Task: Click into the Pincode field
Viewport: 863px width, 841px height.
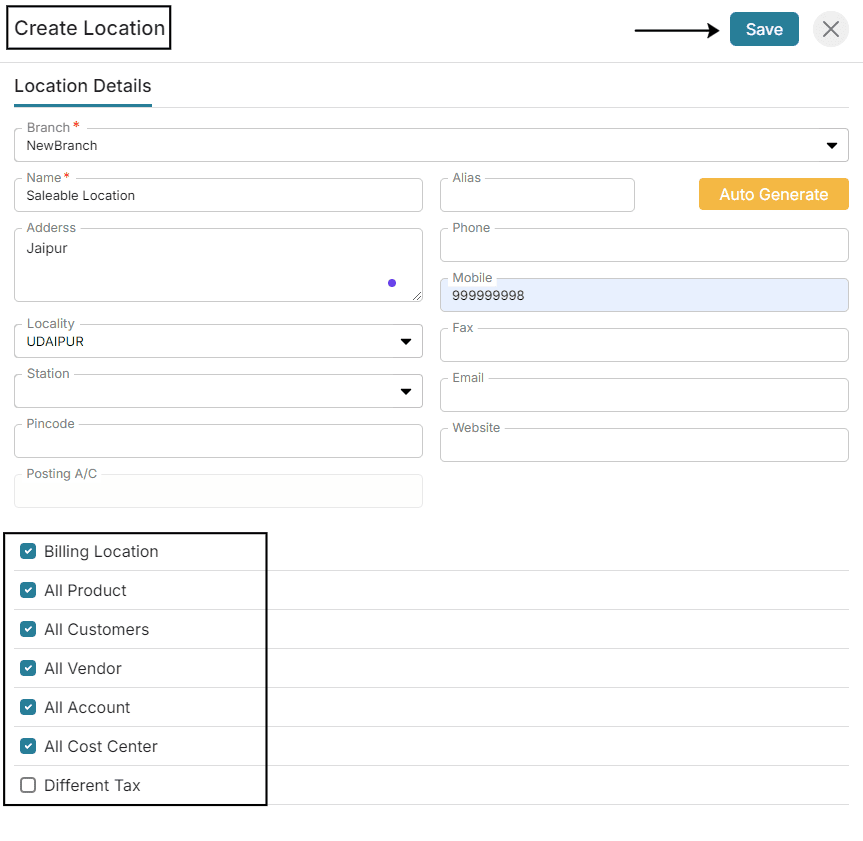Action: 219,441
